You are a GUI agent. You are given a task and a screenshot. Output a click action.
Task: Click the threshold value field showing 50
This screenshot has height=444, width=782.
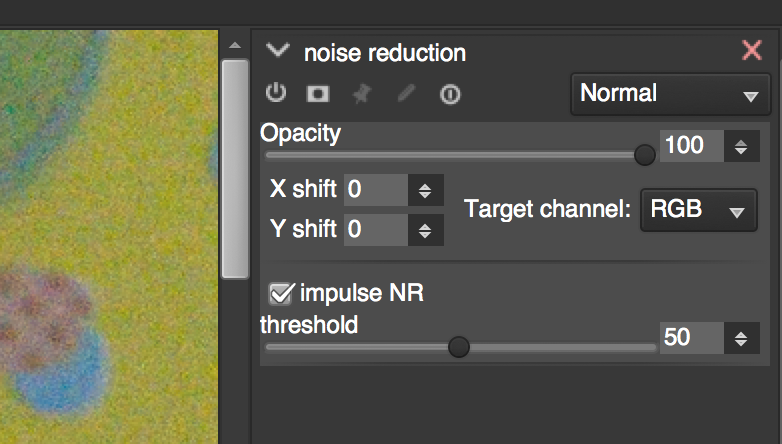(x=692, y=338)
